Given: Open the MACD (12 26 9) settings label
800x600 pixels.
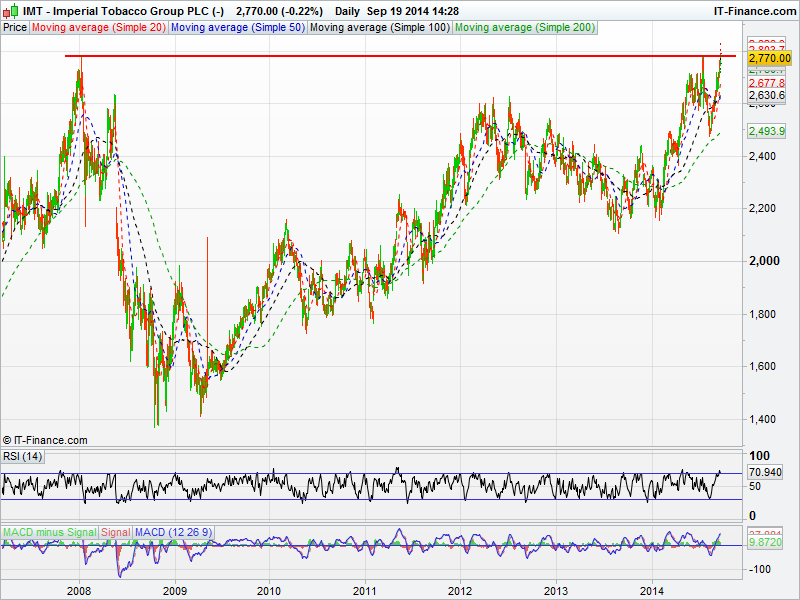Looking at the screenshot, I should coord(170,531).
